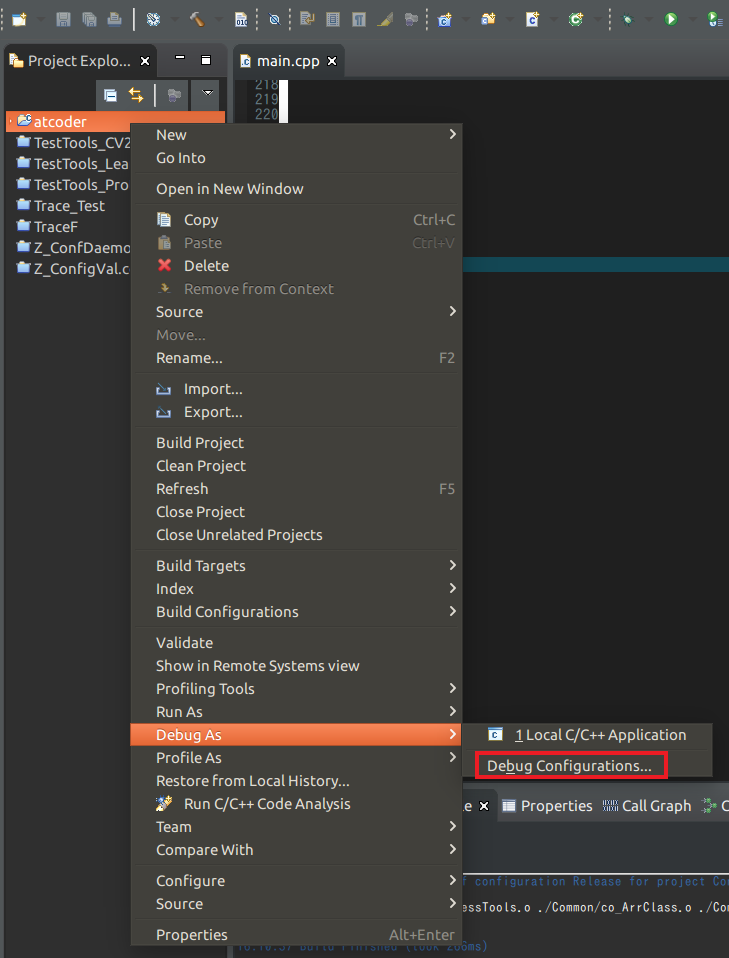Switch to the Properties tab
729x958 pixels.
click(x=557, y=805)
